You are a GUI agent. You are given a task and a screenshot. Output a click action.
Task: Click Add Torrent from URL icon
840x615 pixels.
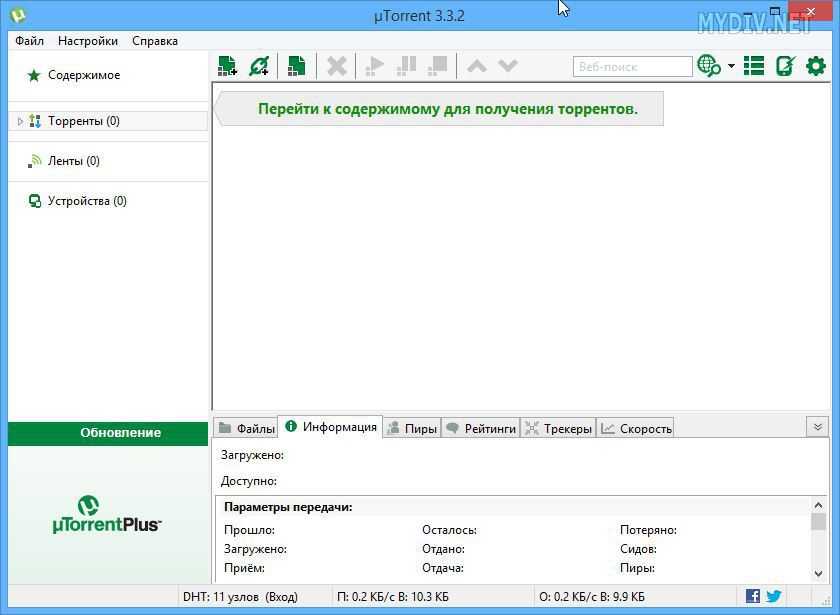coord(260,66)
